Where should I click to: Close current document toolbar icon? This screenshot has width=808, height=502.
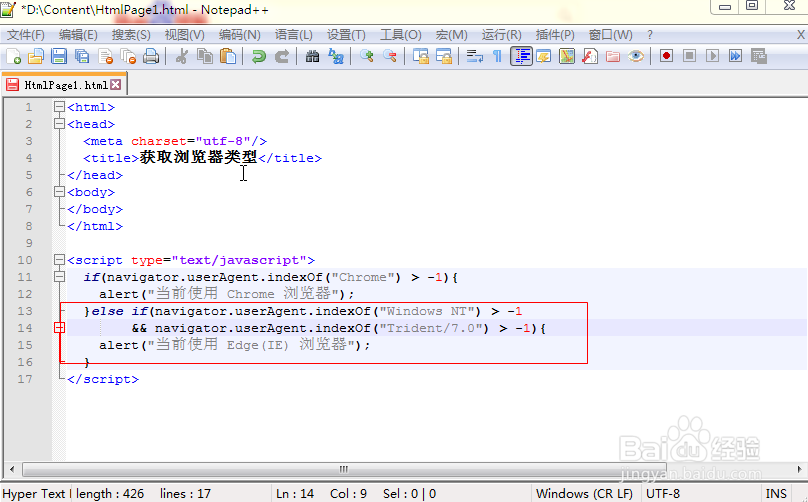click(105, 56)
